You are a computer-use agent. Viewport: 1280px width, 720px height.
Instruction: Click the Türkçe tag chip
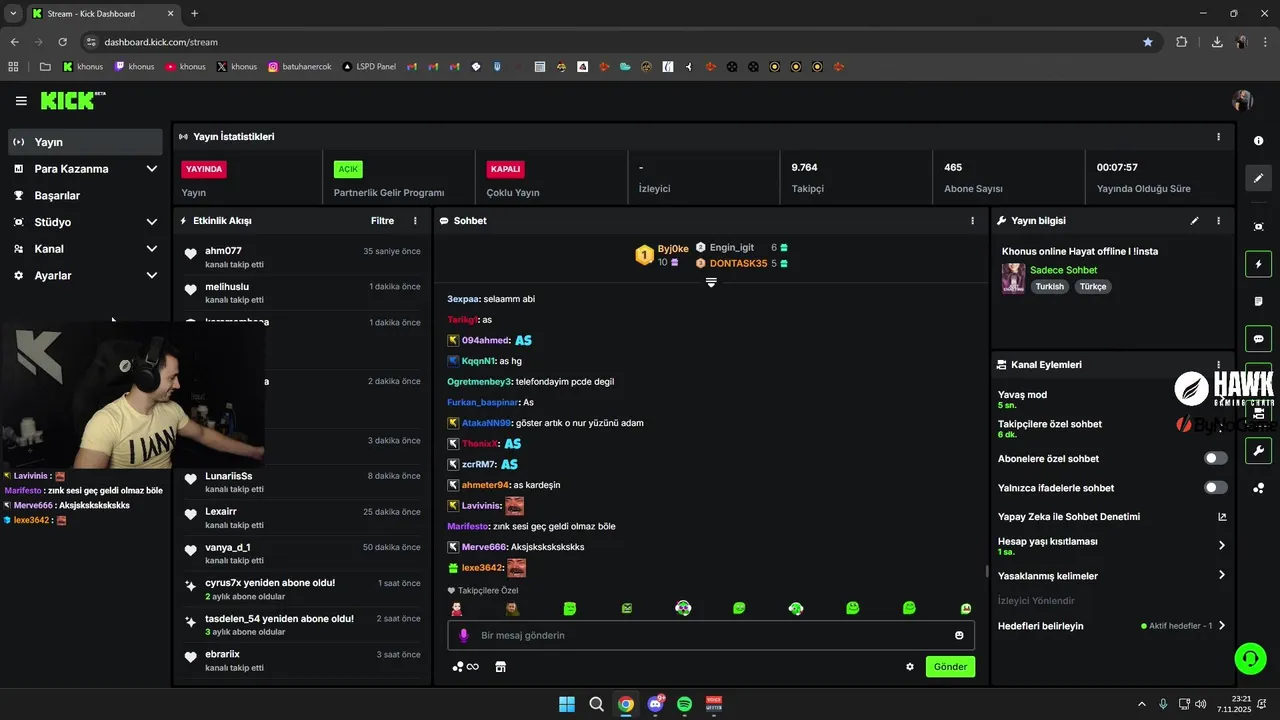click(x=1093, y=287)
